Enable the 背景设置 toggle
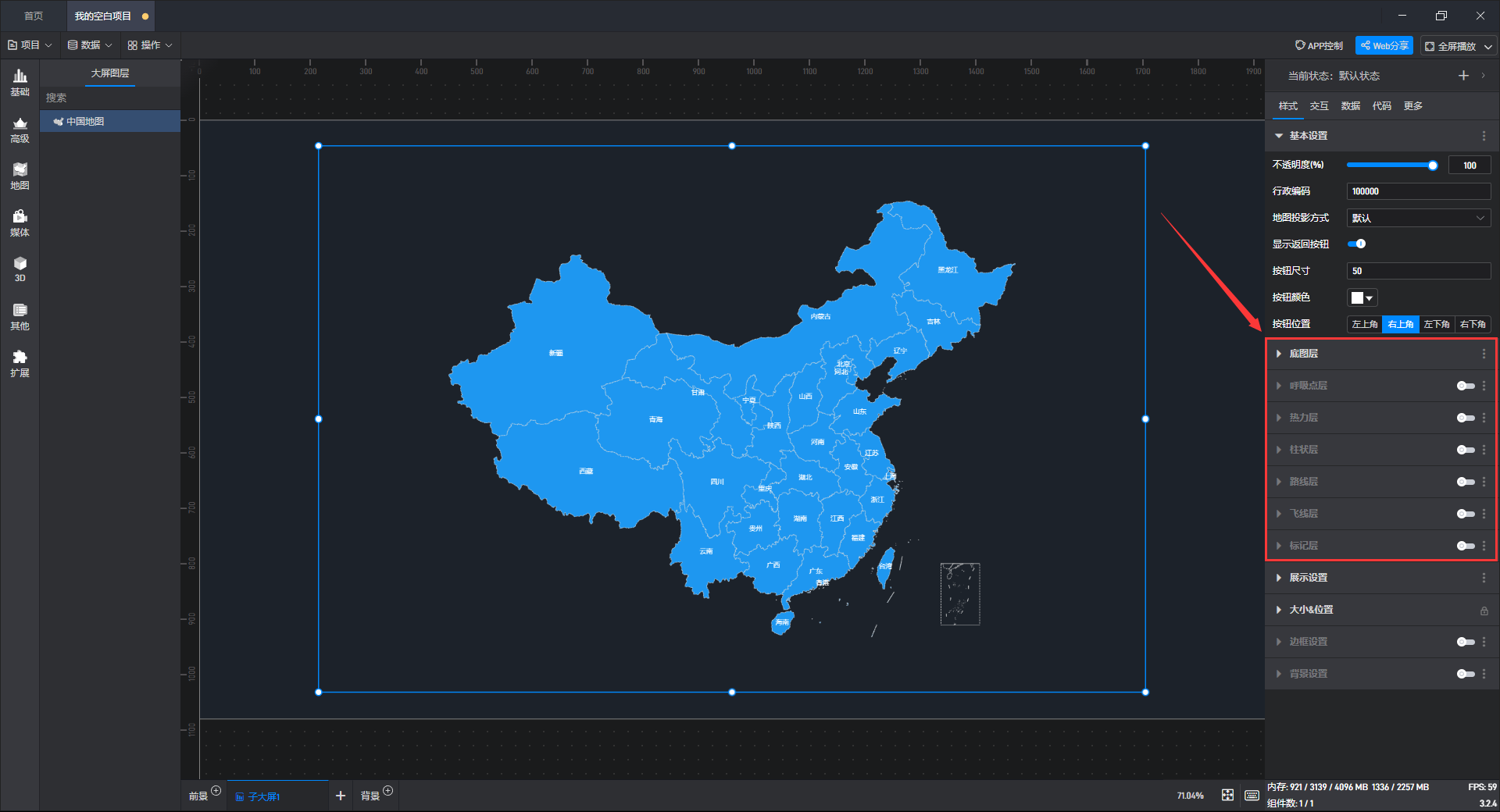The height and width of the screenshot is (812, 1500). (1466, 674)
